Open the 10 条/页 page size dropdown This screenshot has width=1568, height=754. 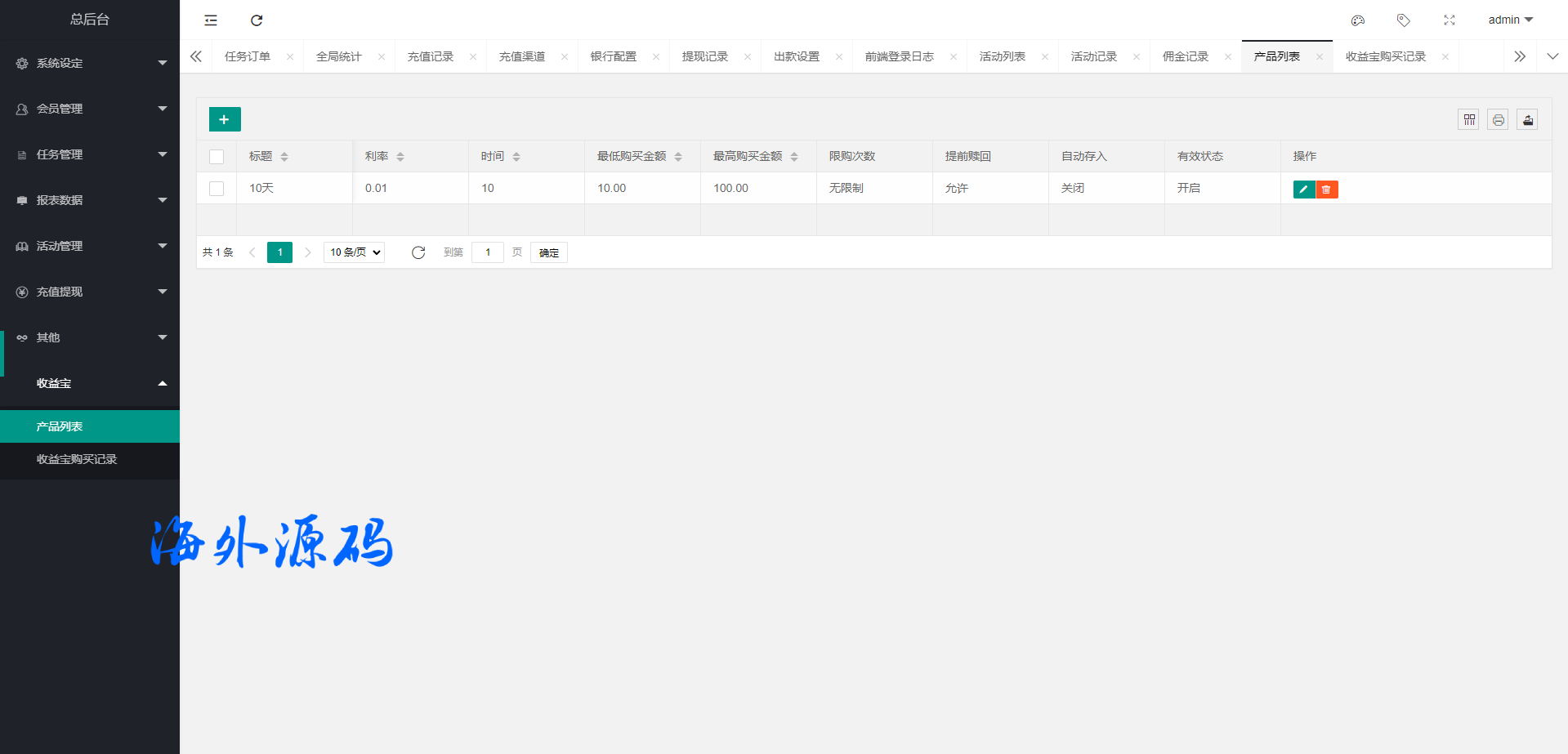[355, 252]
